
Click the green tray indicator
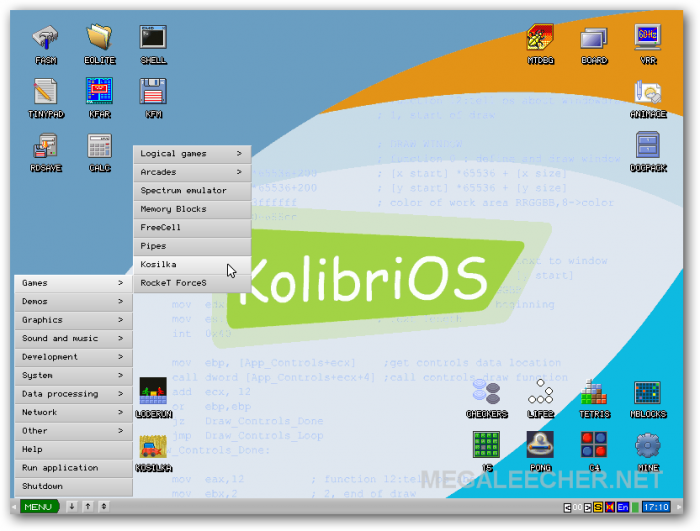pos(635,507)
